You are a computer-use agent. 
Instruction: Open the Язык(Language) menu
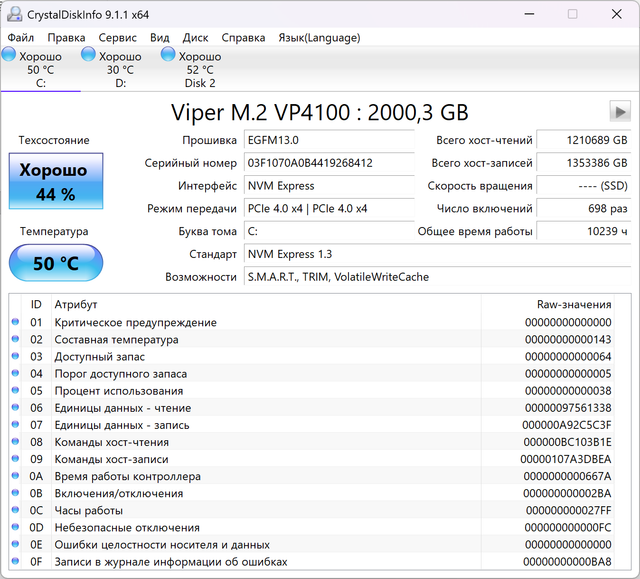(x=319, y=38)
